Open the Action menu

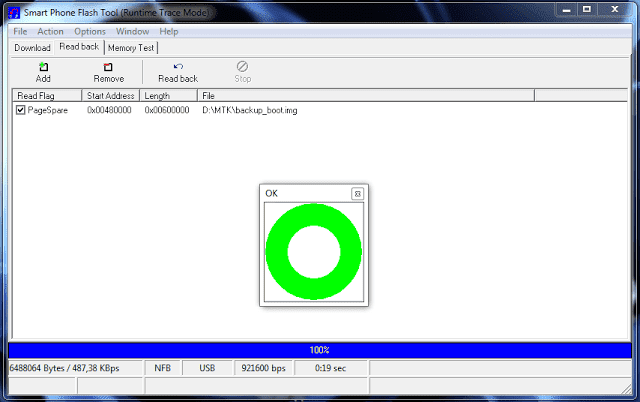click(x=51, y=31)
